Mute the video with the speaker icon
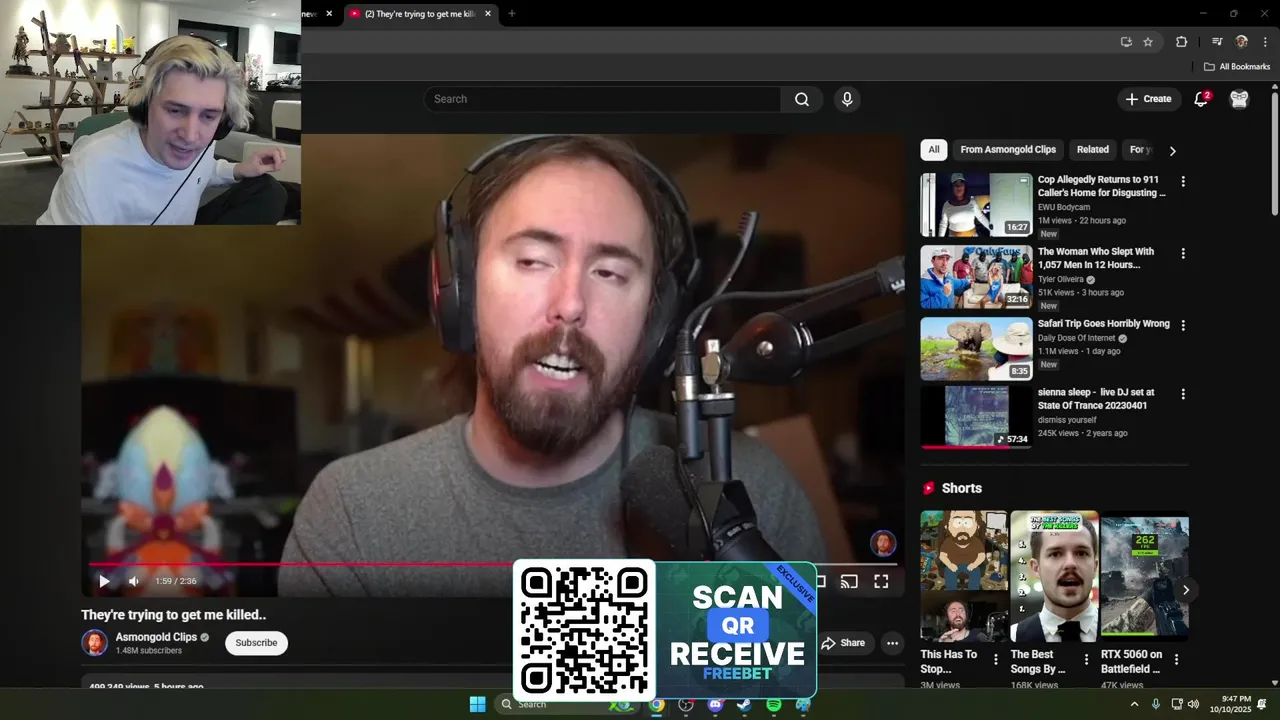This screenshot has width=1280, height=720. 134,581
